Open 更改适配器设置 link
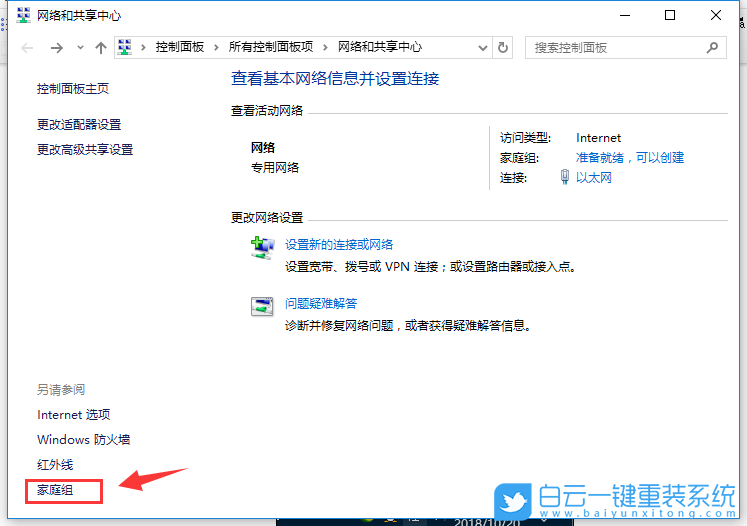This screenshot has width=747, height=526. coord(79,125)
